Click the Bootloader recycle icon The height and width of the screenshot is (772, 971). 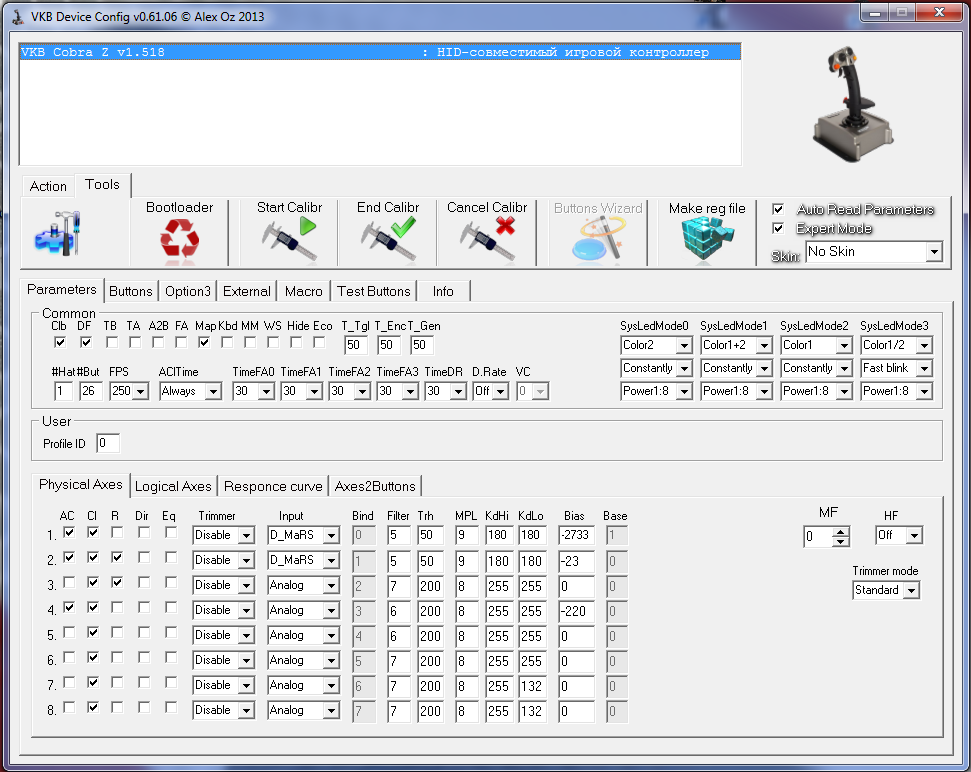point(179,239)
